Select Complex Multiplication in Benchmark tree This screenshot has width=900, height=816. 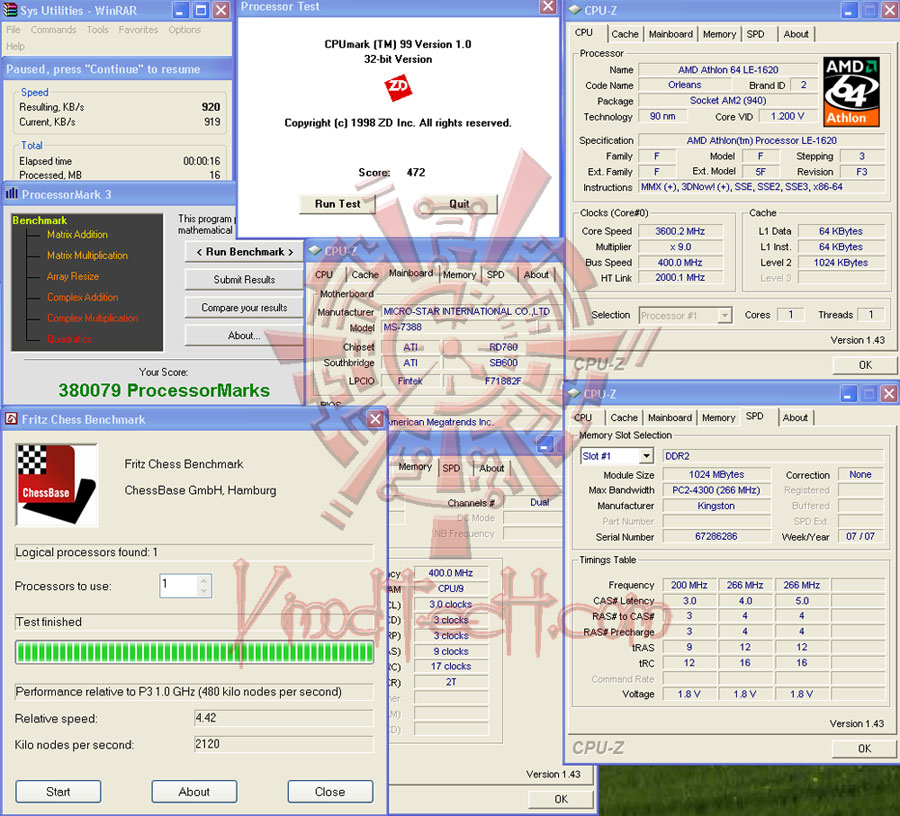pos(92,318)
